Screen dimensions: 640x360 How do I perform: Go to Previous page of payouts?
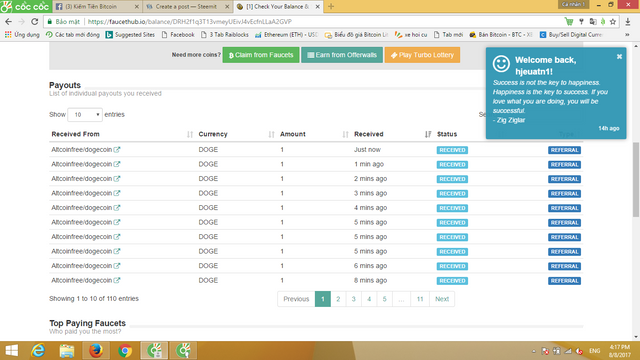296,299
